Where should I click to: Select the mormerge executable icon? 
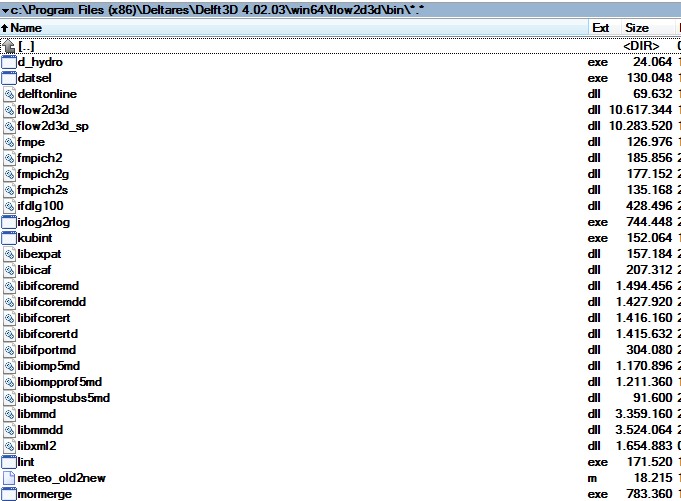(9, 494)
